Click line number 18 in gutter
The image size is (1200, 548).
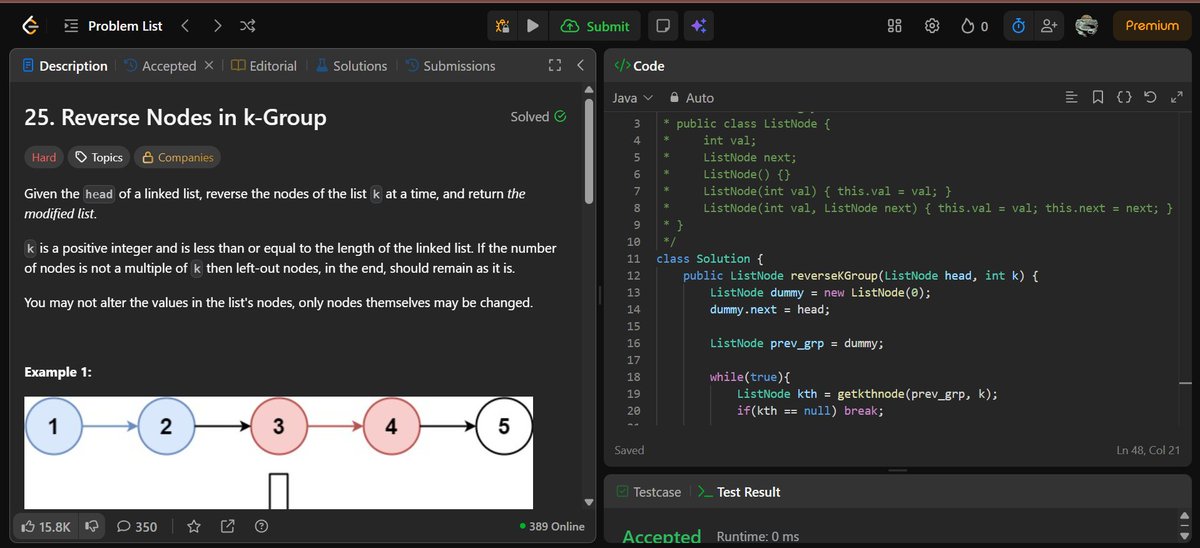(x=633, y=377)
